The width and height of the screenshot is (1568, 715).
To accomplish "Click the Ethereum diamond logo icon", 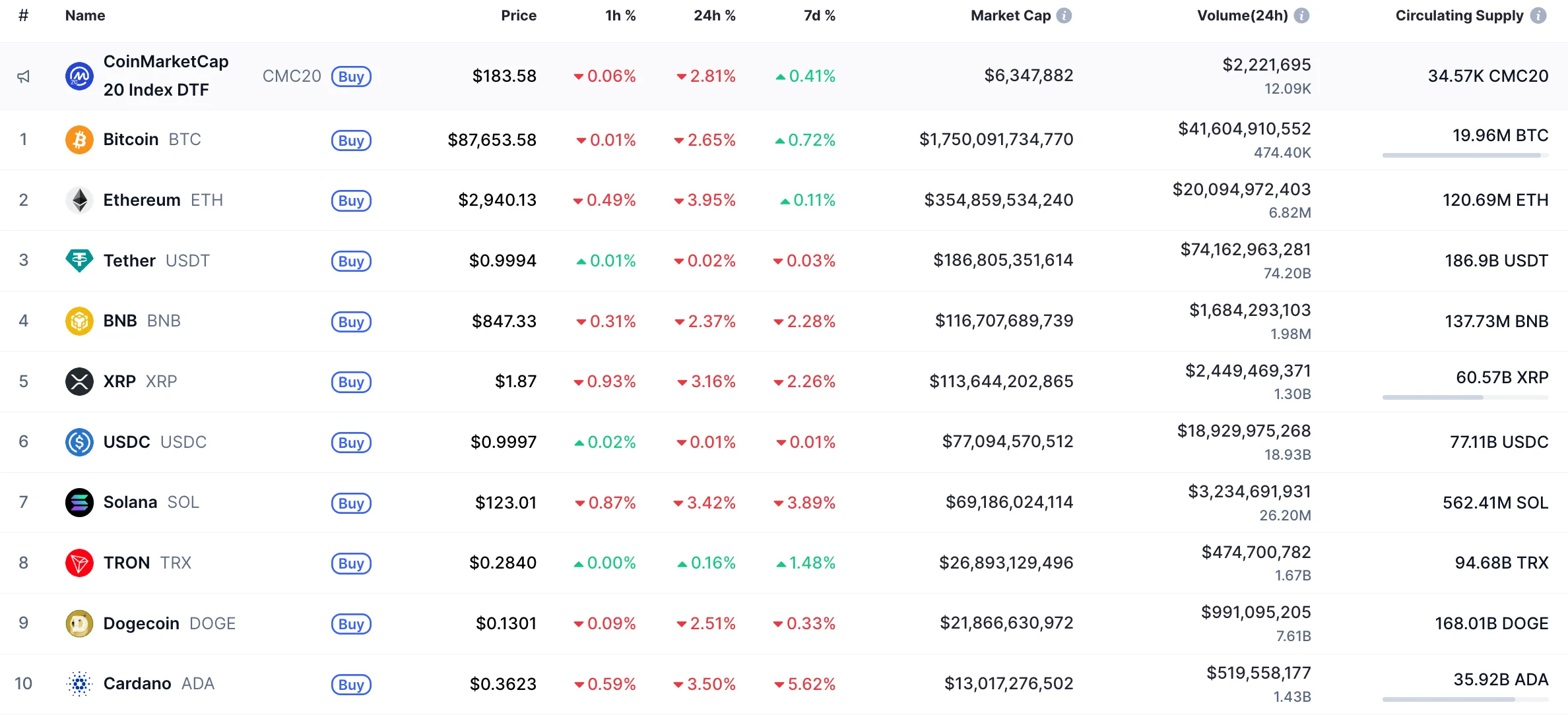I will [79, 201].
